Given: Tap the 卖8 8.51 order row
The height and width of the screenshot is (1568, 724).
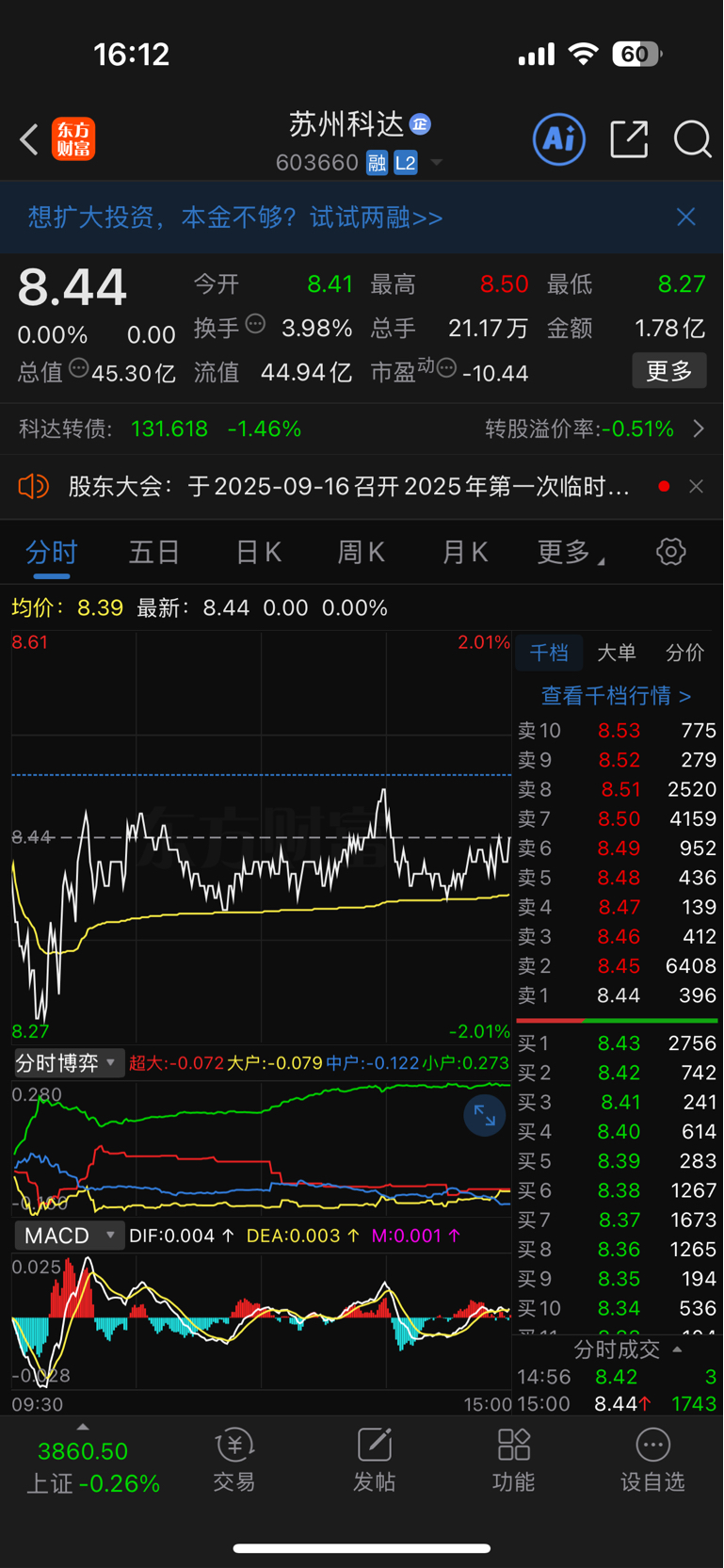Looking at the screenshot, I should [617, 789].
